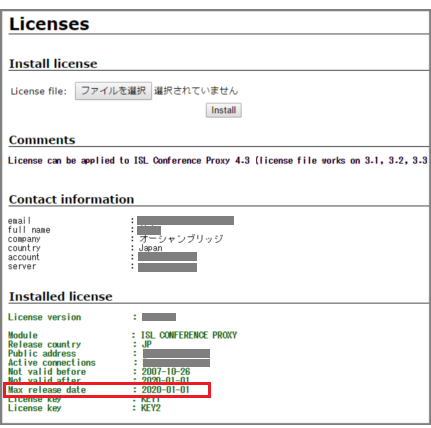The width and height of the screenshot is (431, 428).
Task: Click the account field label
Action: point(24,257)
